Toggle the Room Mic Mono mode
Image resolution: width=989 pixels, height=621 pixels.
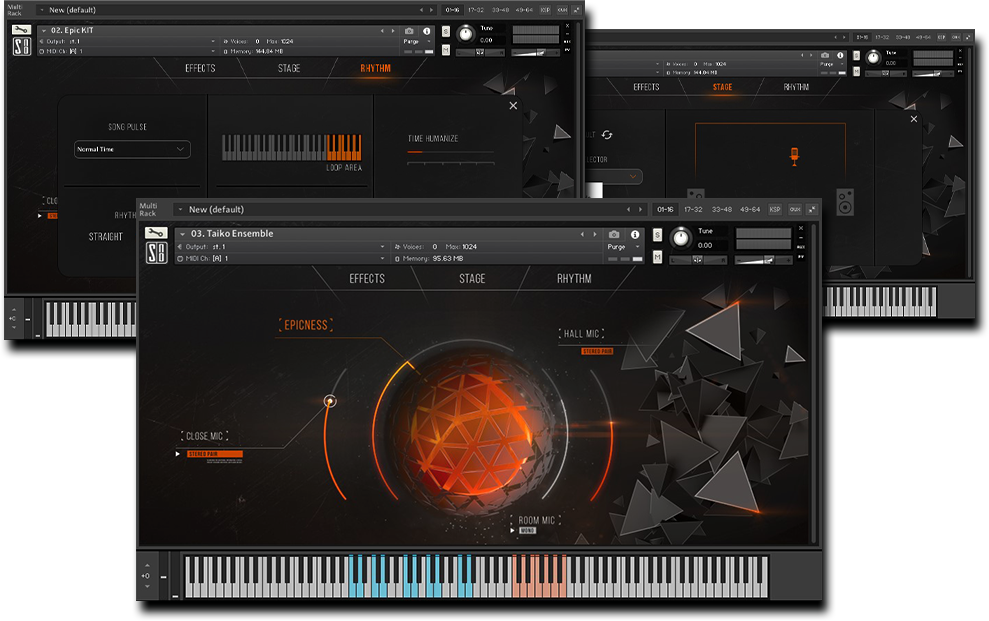click(527, 531)
